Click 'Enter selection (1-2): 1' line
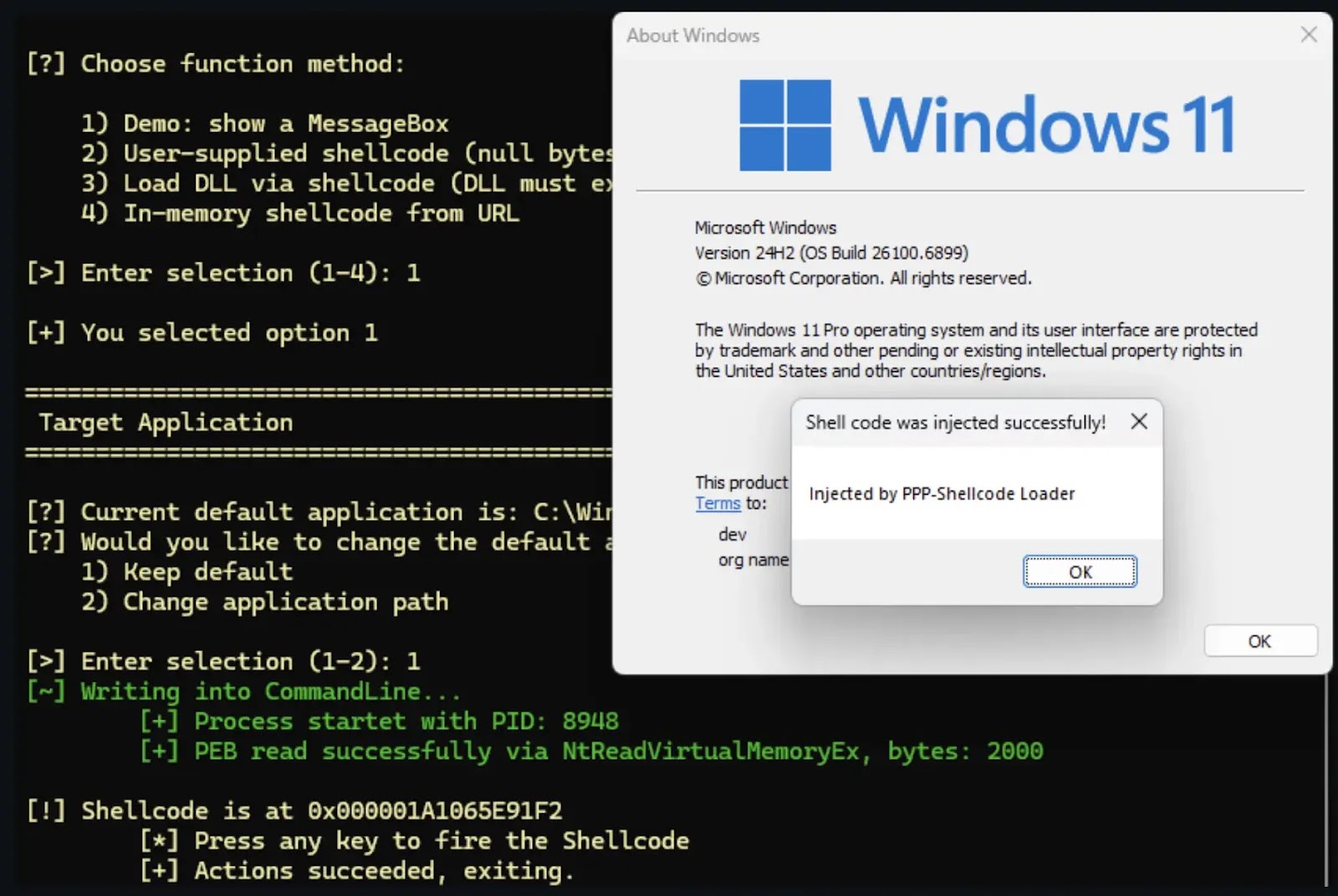Viewport: 1338px width, 896px height. click(x=223, y=662)
